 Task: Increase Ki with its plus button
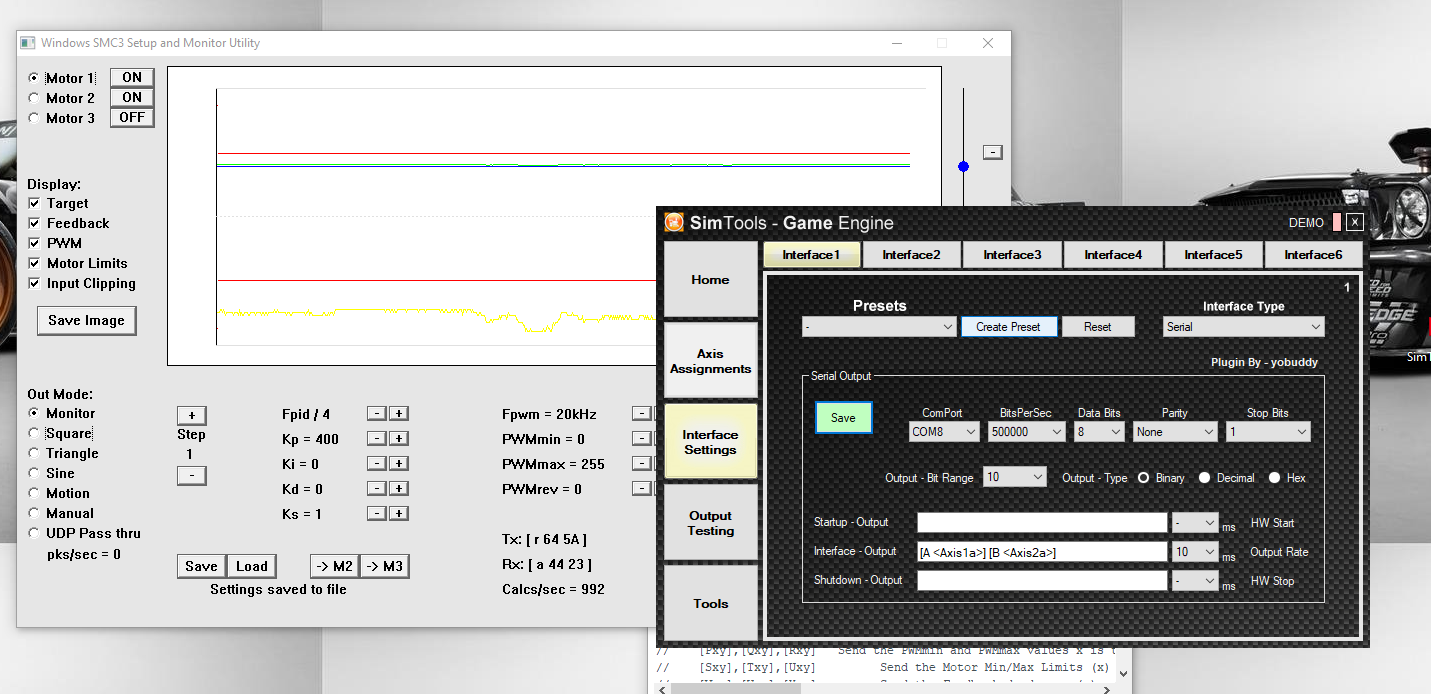pos(398,463)
